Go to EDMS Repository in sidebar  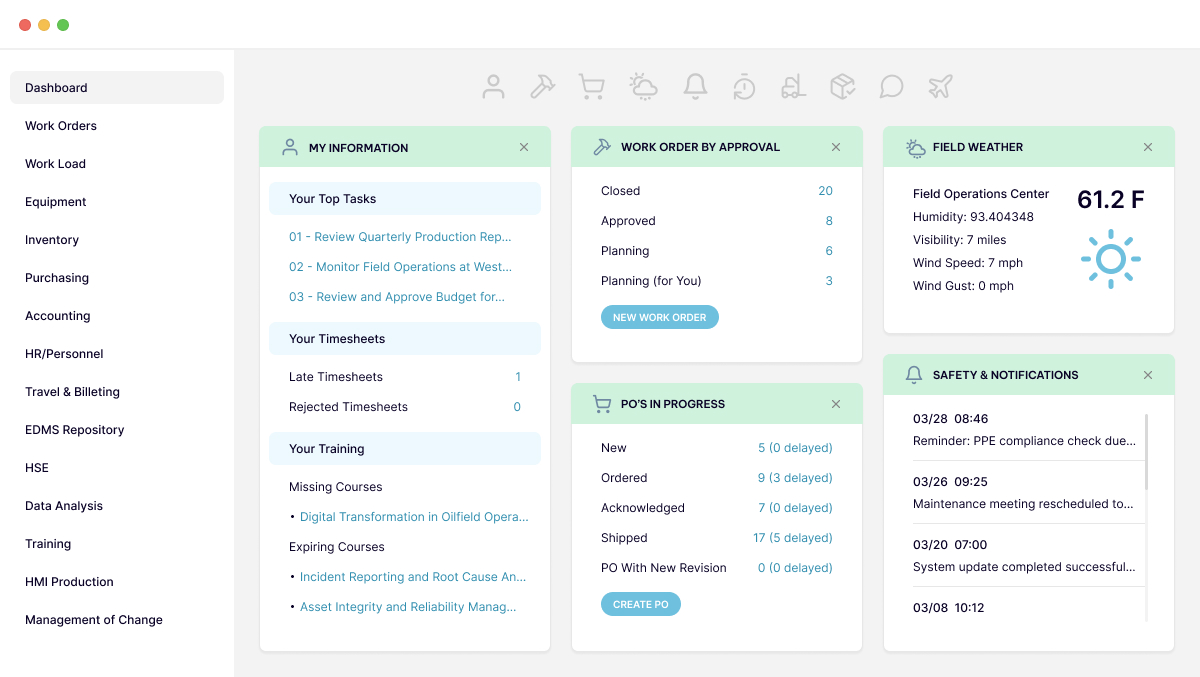pos(75,430)
